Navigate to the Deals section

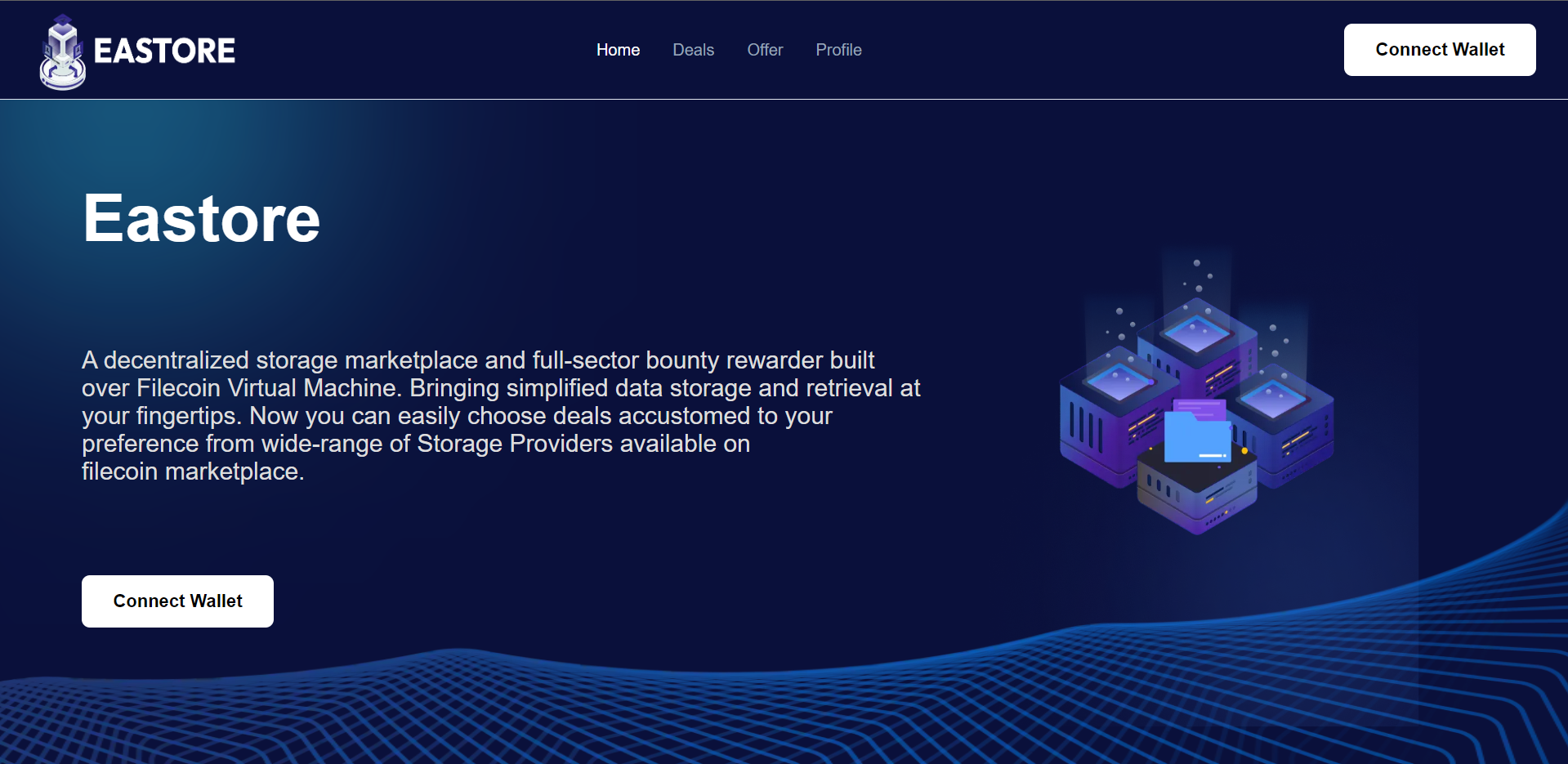click(693, 50)
